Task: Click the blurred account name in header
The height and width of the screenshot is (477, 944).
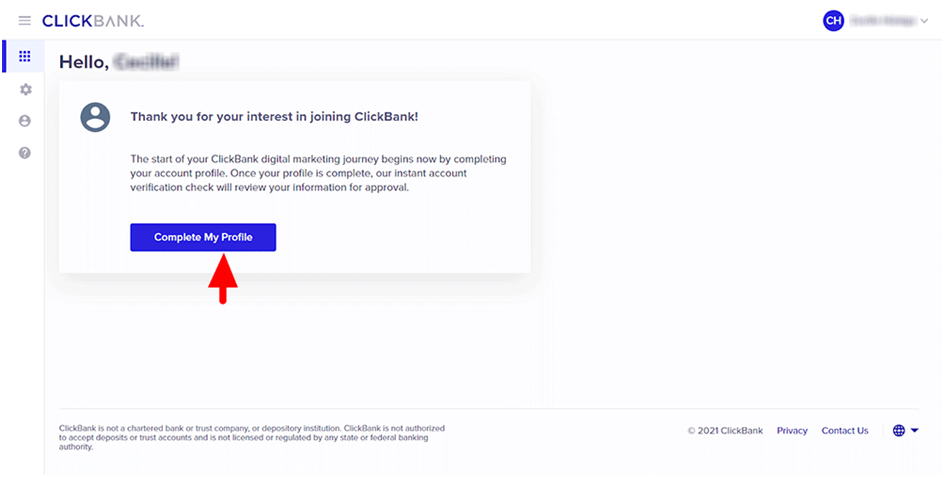Action: tap(880, 21)
